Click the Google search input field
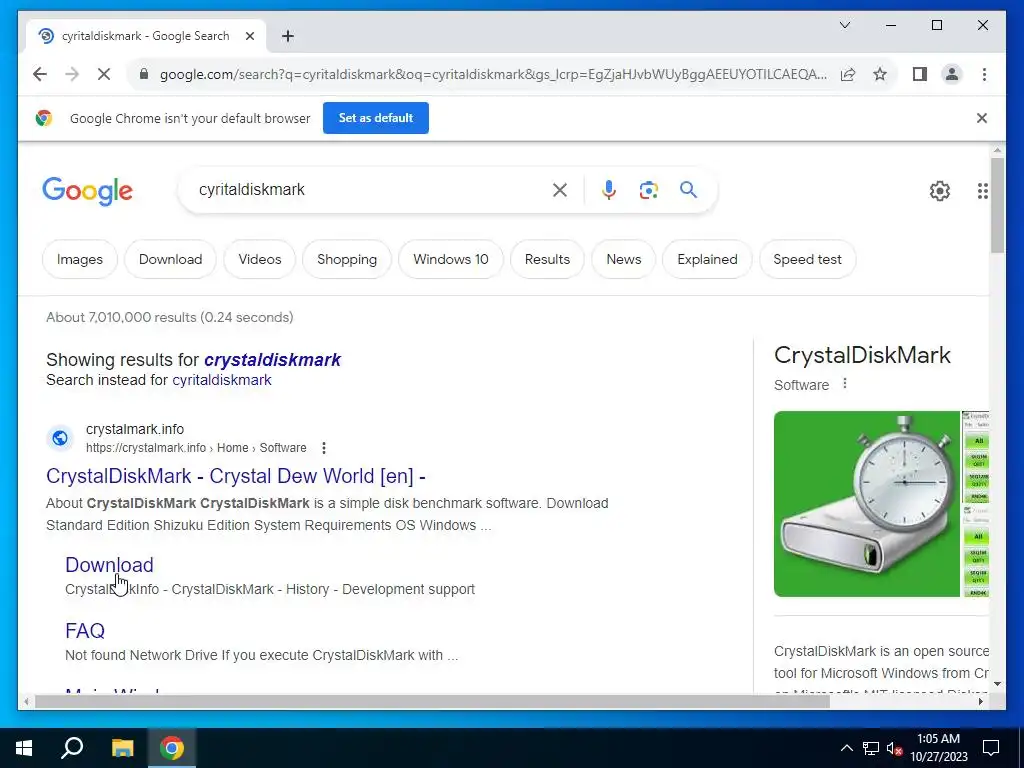The width and height of the screenshot is (1024, 768). coord(372,190)
